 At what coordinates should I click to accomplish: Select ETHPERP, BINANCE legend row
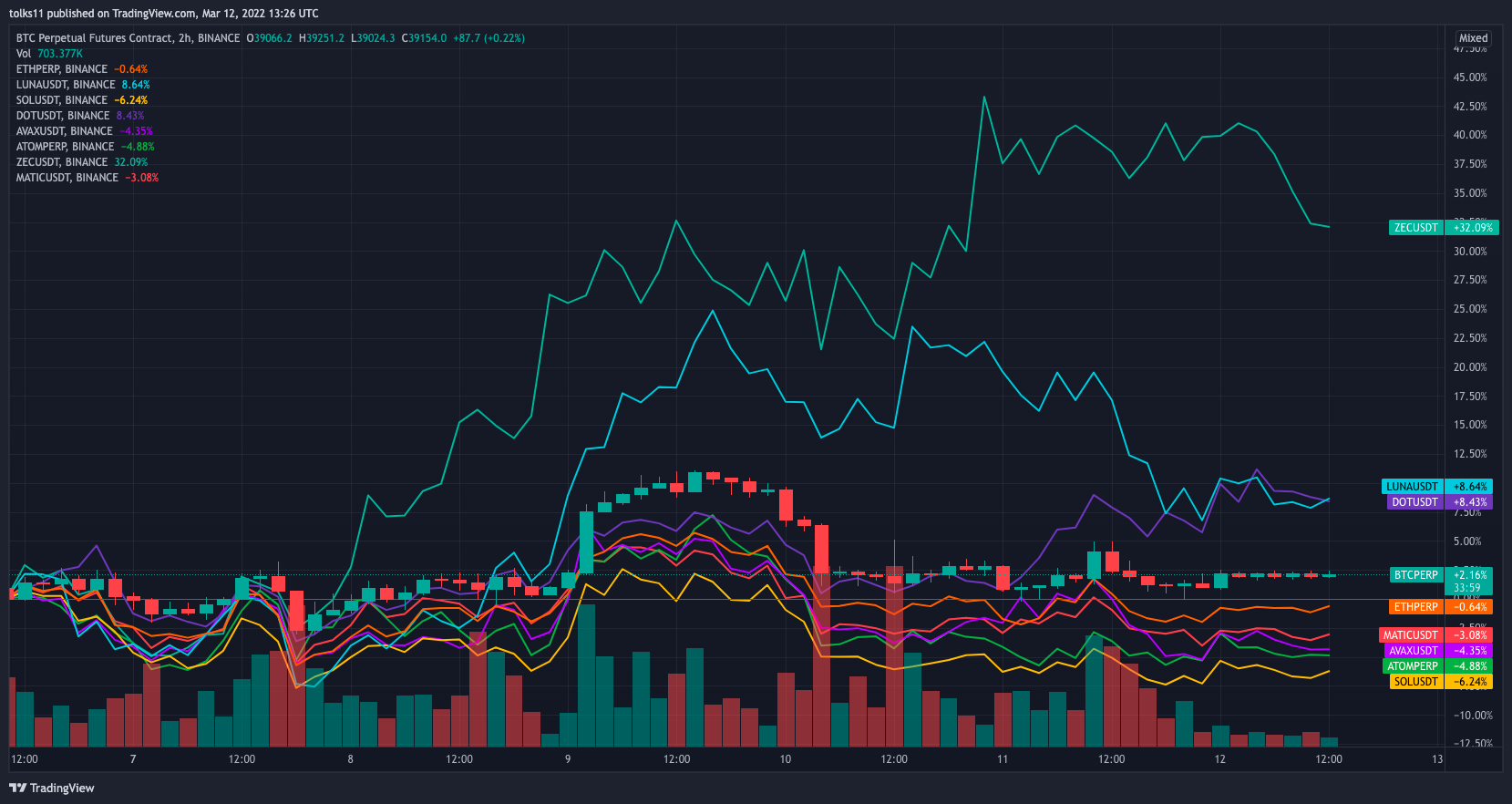point(82,69)
